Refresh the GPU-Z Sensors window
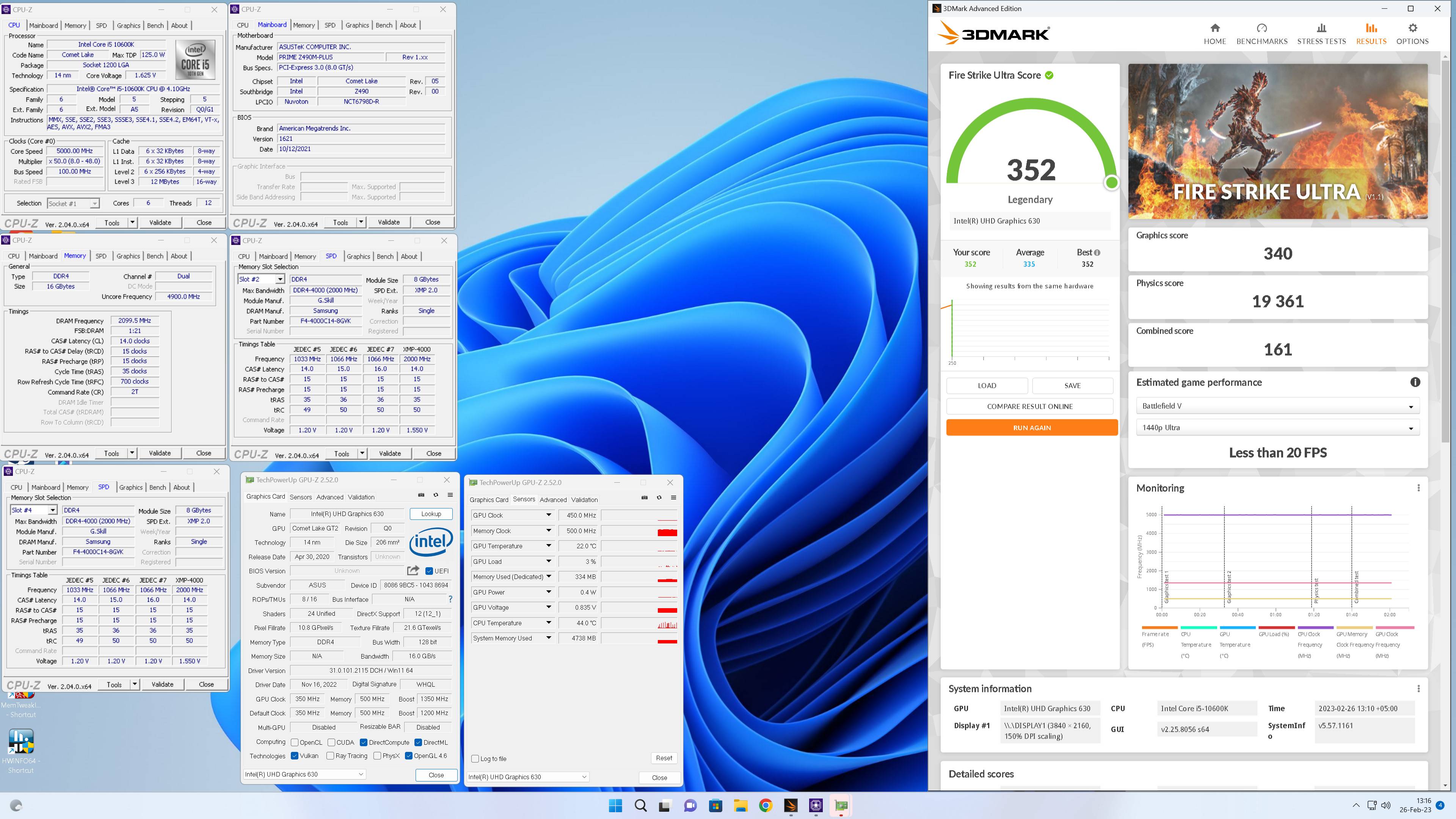The height and width of the screenshot is (819, 1456). pos(659,497)
